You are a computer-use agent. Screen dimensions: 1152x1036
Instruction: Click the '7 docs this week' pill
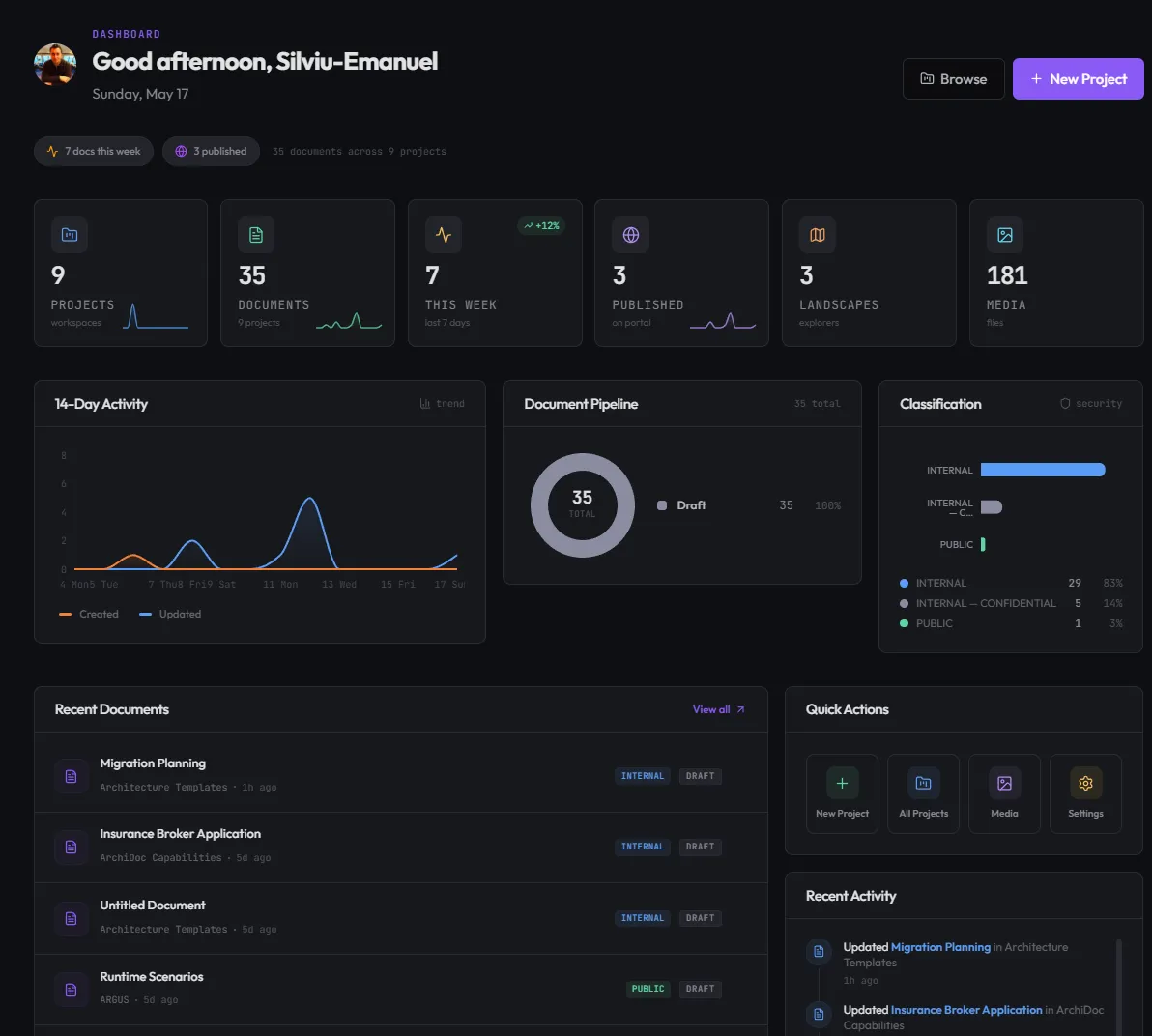pos(94,152)
